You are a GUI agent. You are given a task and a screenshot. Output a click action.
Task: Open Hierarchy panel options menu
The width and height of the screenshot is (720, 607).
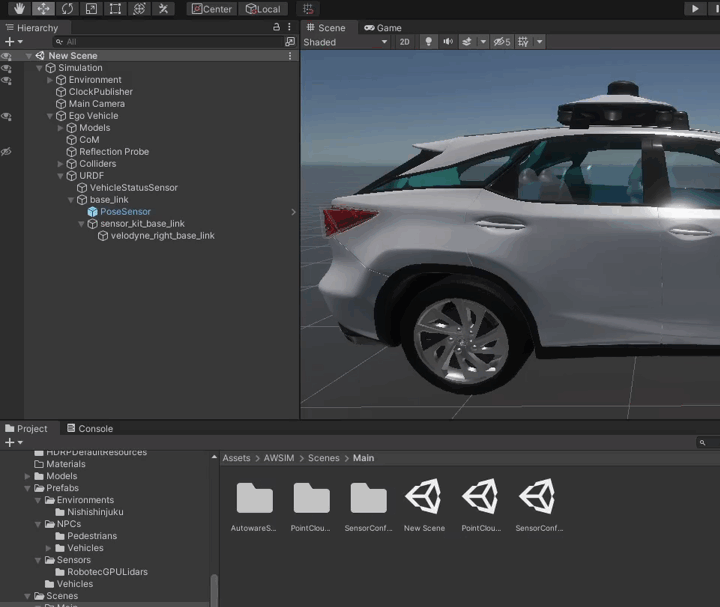click(289, 27)
